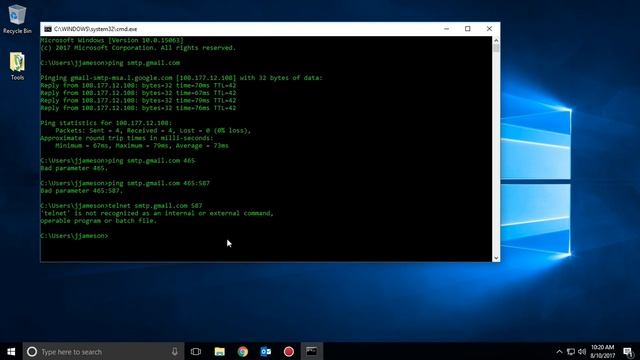Viewport: 640px width, 360px height.
Task: Click the C:\WINDOWS\system32\cmd.exe title text
Action: point(96,29)
